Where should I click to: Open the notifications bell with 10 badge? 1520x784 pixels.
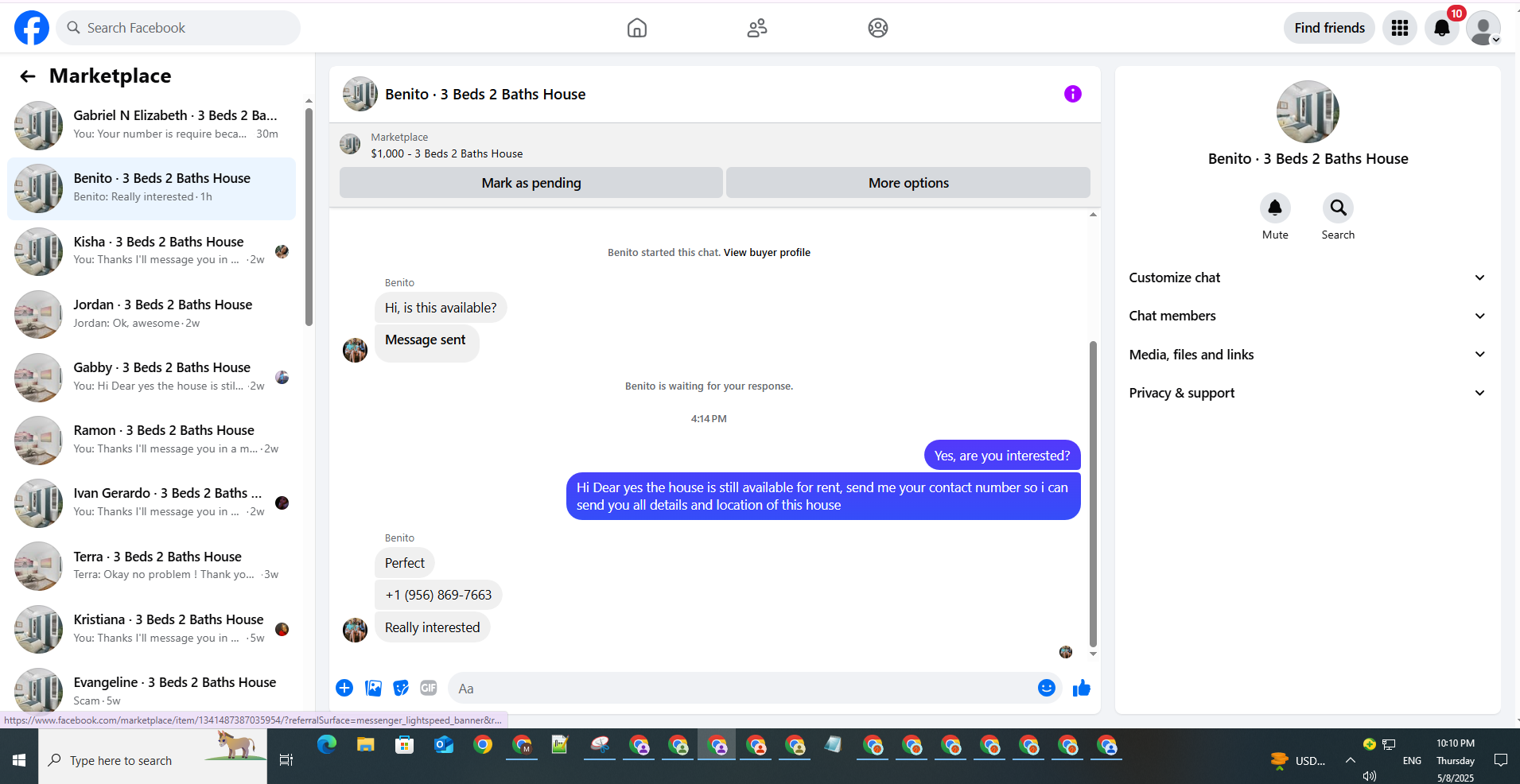click(1442, 28)
